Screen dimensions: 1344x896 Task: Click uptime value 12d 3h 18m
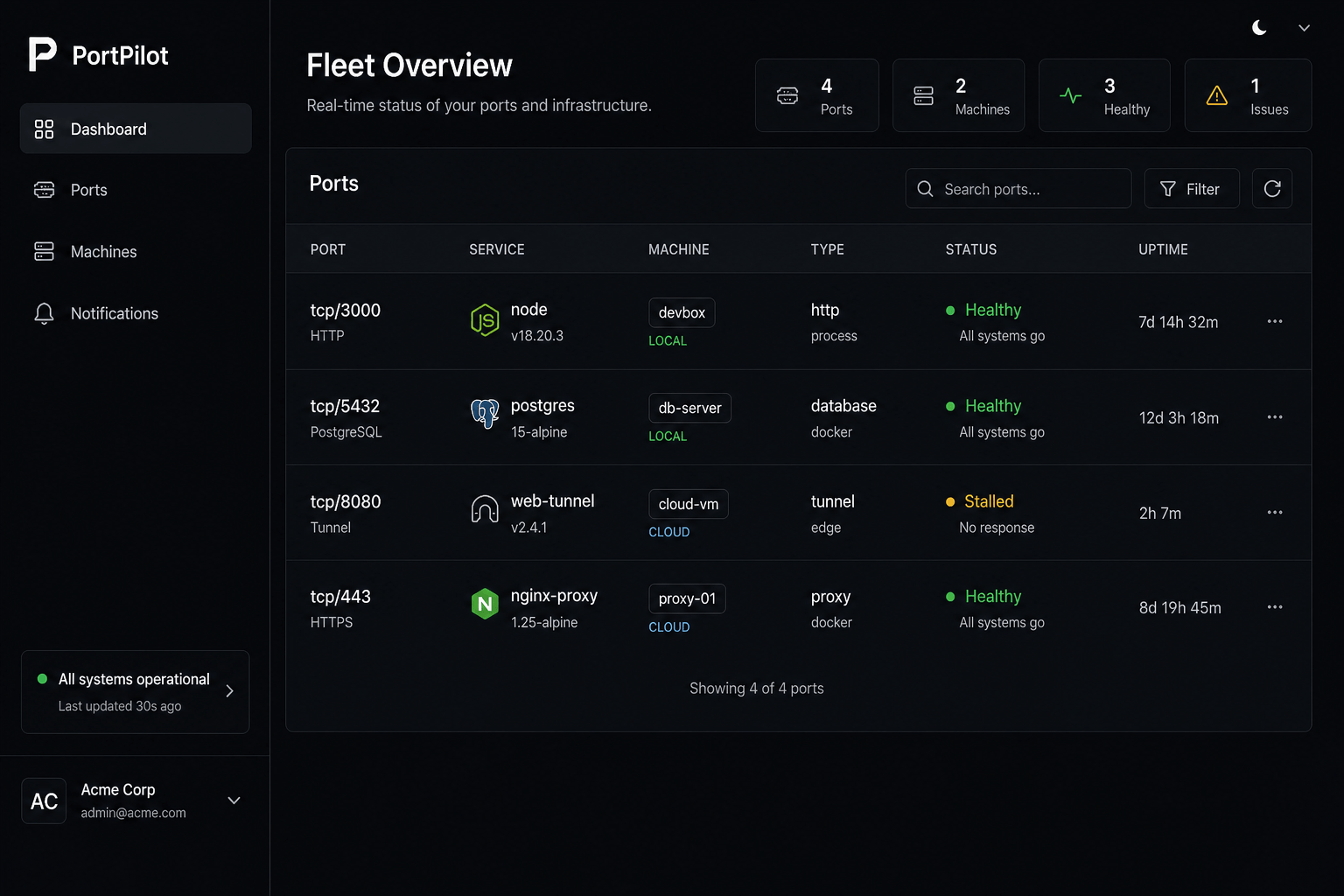pyautogui.click(x=1179, y=417)
